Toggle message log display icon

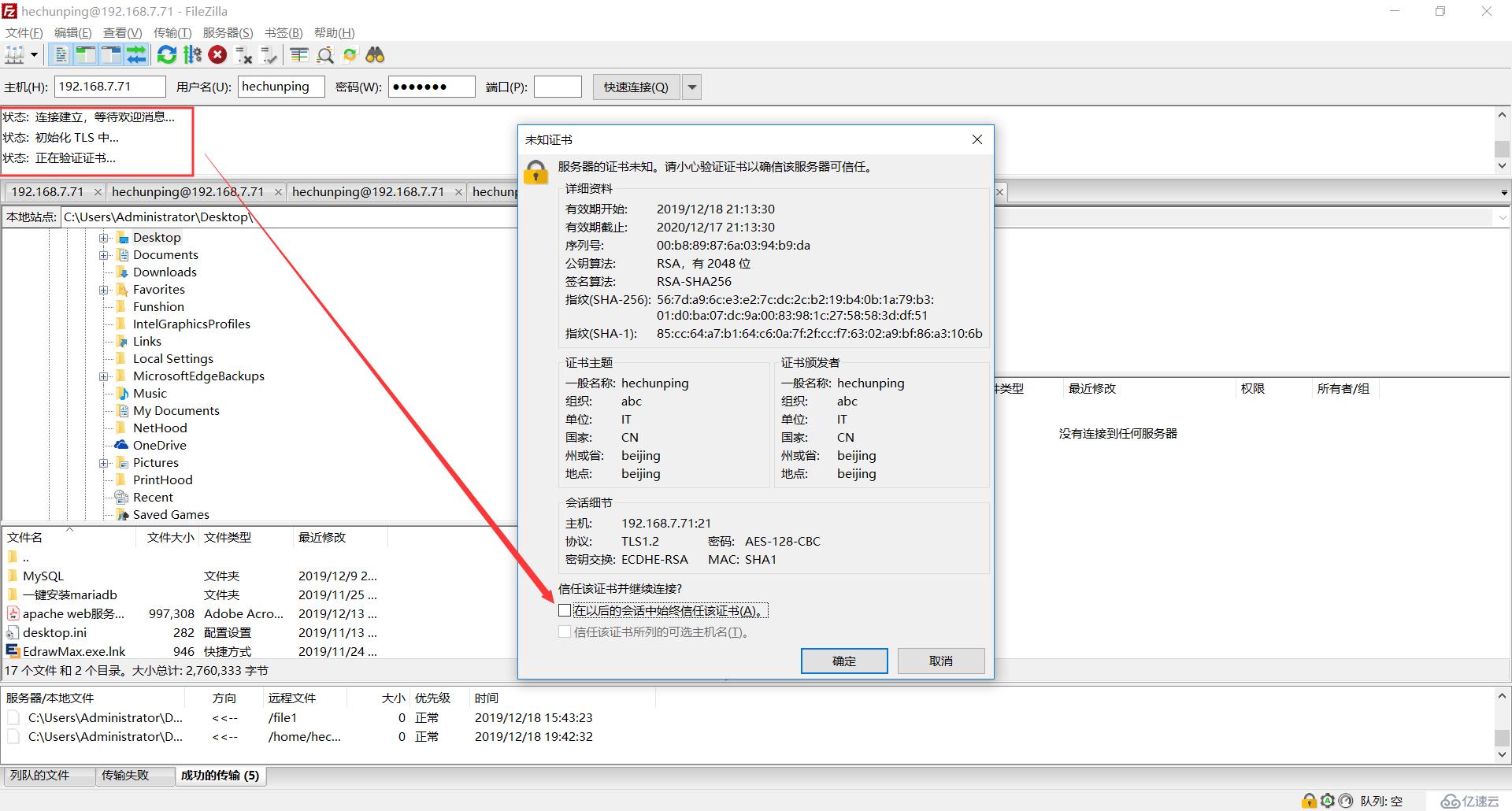pos(61,55)
